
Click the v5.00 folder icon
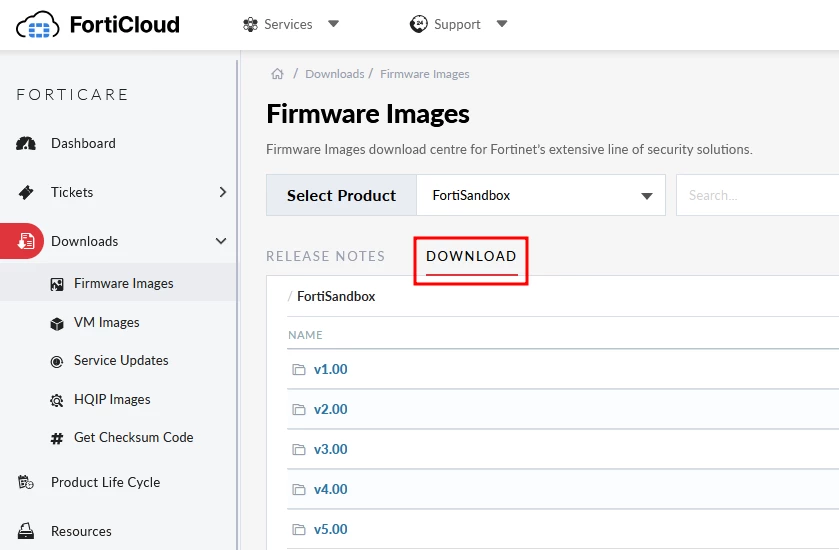click(x=299, y=530)
